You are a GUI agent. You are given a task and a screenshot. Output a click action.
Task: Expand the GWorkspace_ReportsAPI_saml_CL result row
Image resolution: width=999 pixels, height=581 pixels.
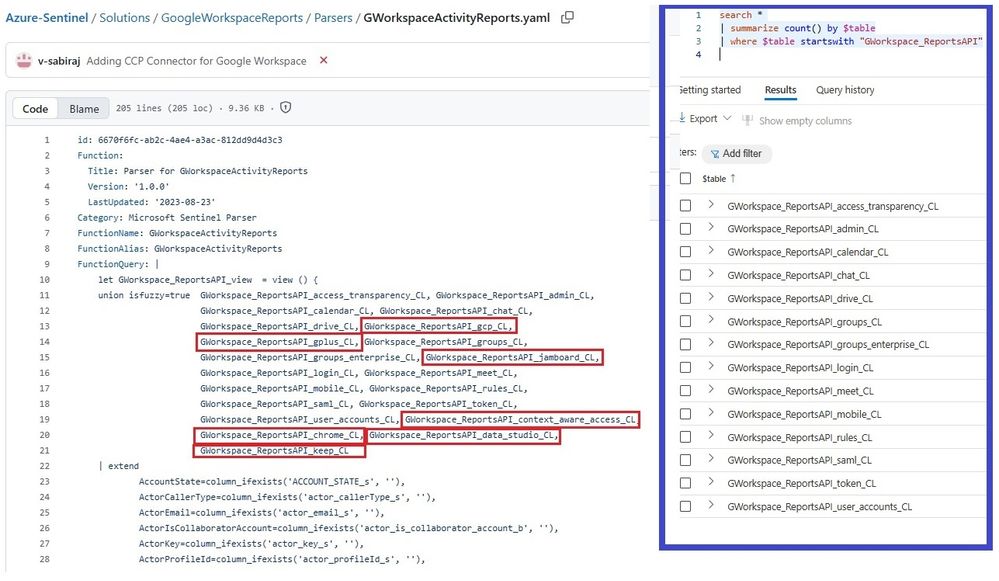pyautogui.click(x=711, y=459)
